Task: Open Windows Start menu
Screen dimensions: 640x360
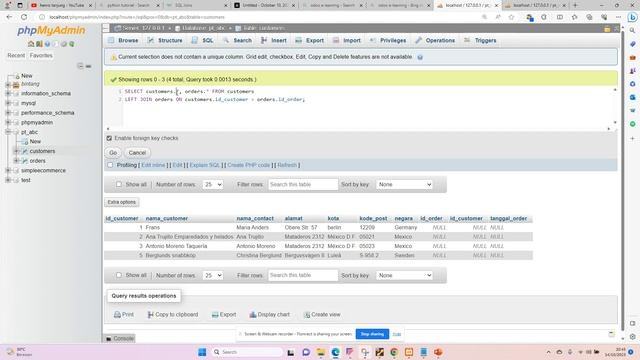Action: point(202,352)
